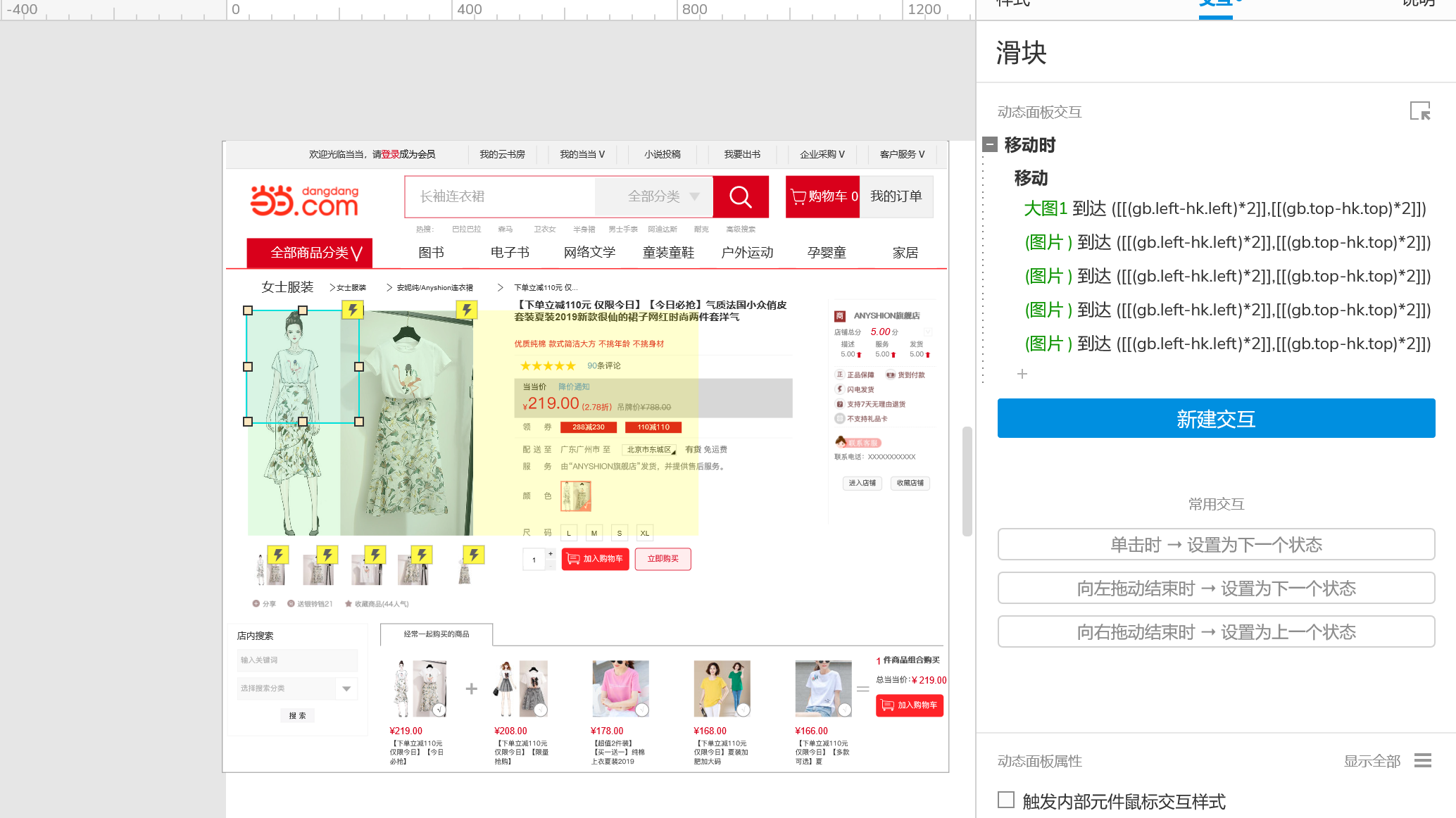Screen dimensions: 1456x818
Task: Click 图书 in the navigation menu
Action: coord(431,253)
